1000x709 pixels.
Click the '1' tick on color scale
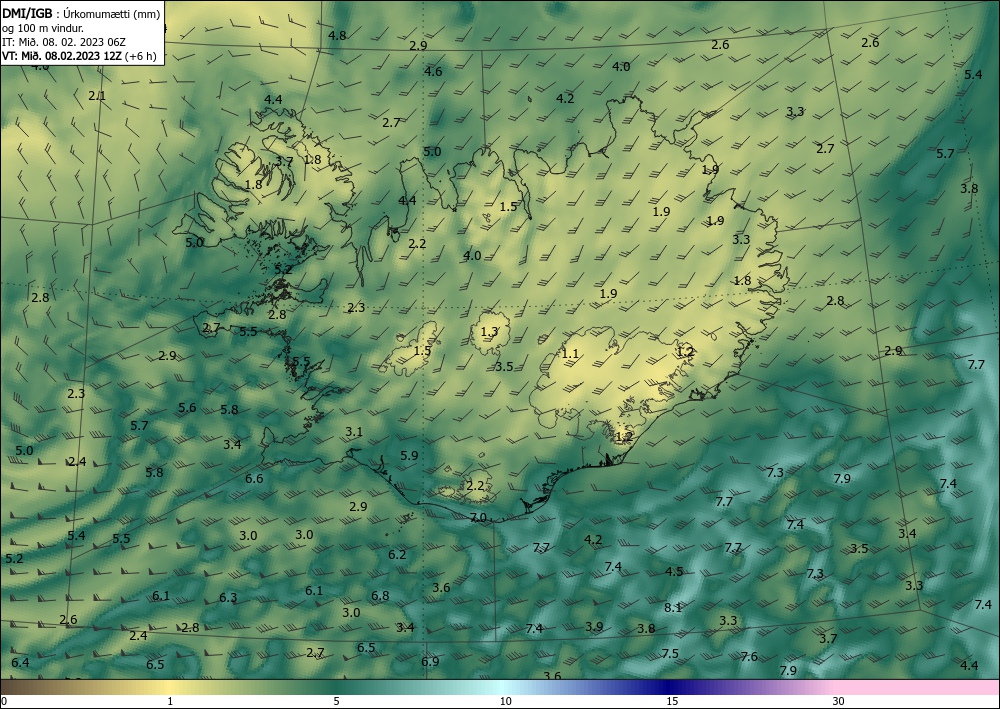coord(170,702)
